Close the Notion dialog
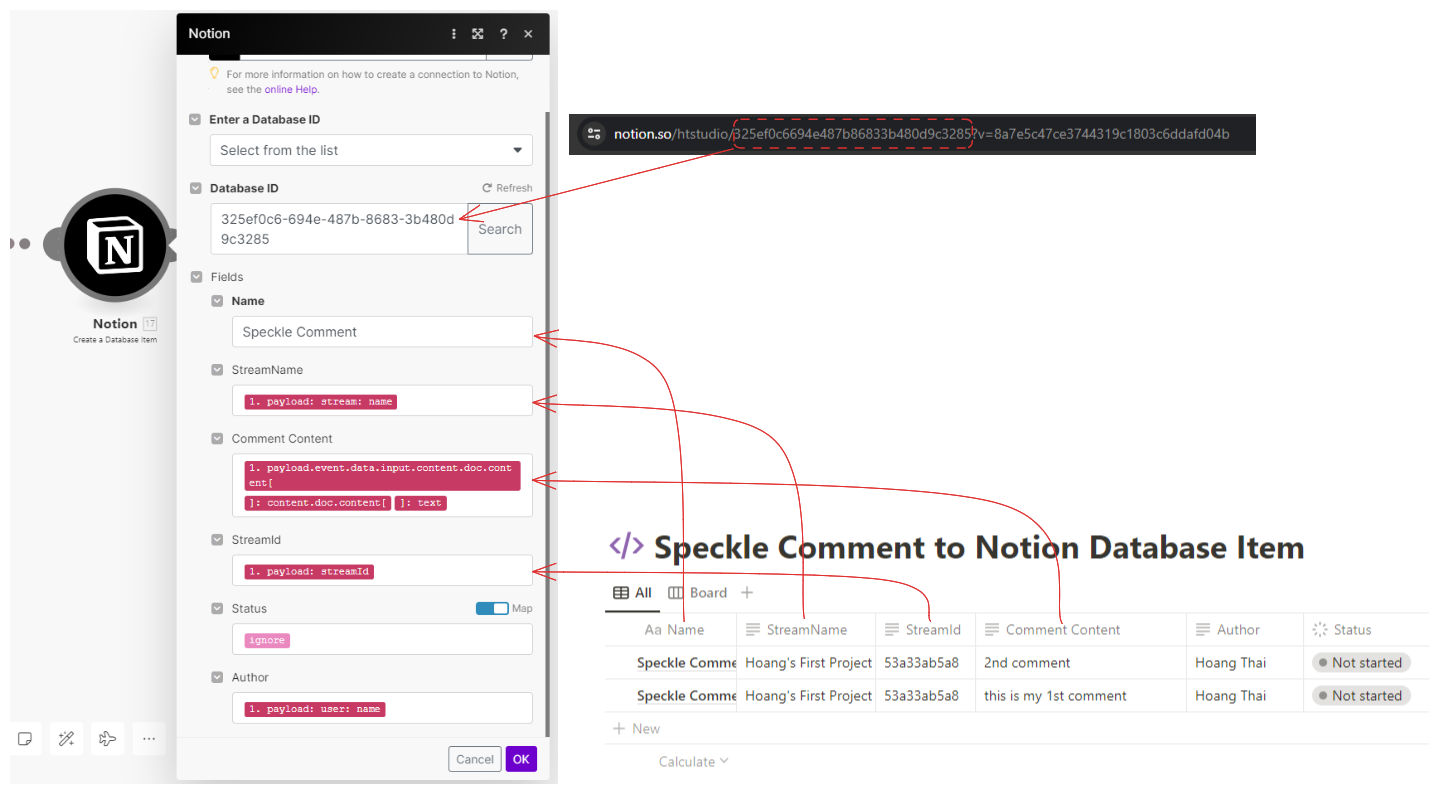The height and width of the screenshot is (794, 1439). coord(528,34)
